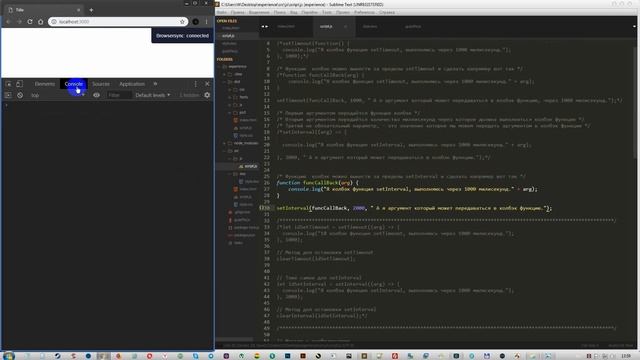
Task: Close the 'Title' browser tab
Action: 78,10
